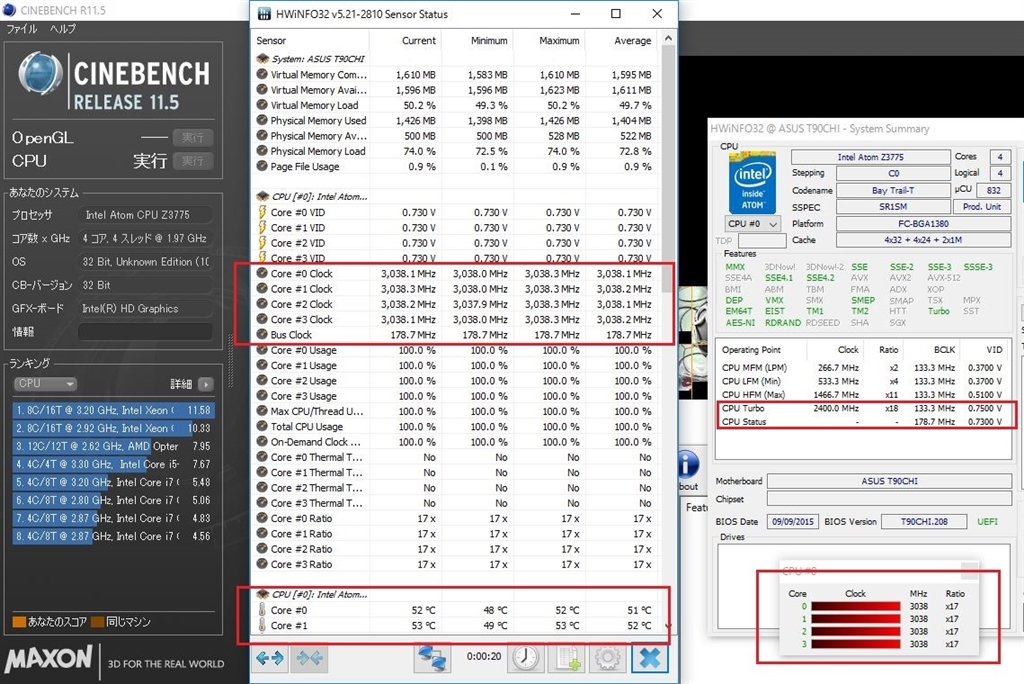Click the Virtual Memory Load row icon

pos(262,105)
